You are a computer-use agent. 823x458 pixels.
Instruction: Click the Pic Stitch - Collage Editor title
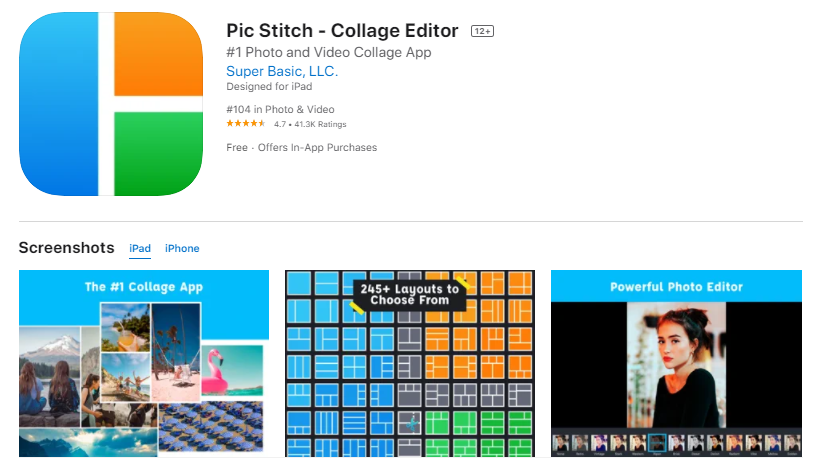pyautogui.click(x=342, y=31)
